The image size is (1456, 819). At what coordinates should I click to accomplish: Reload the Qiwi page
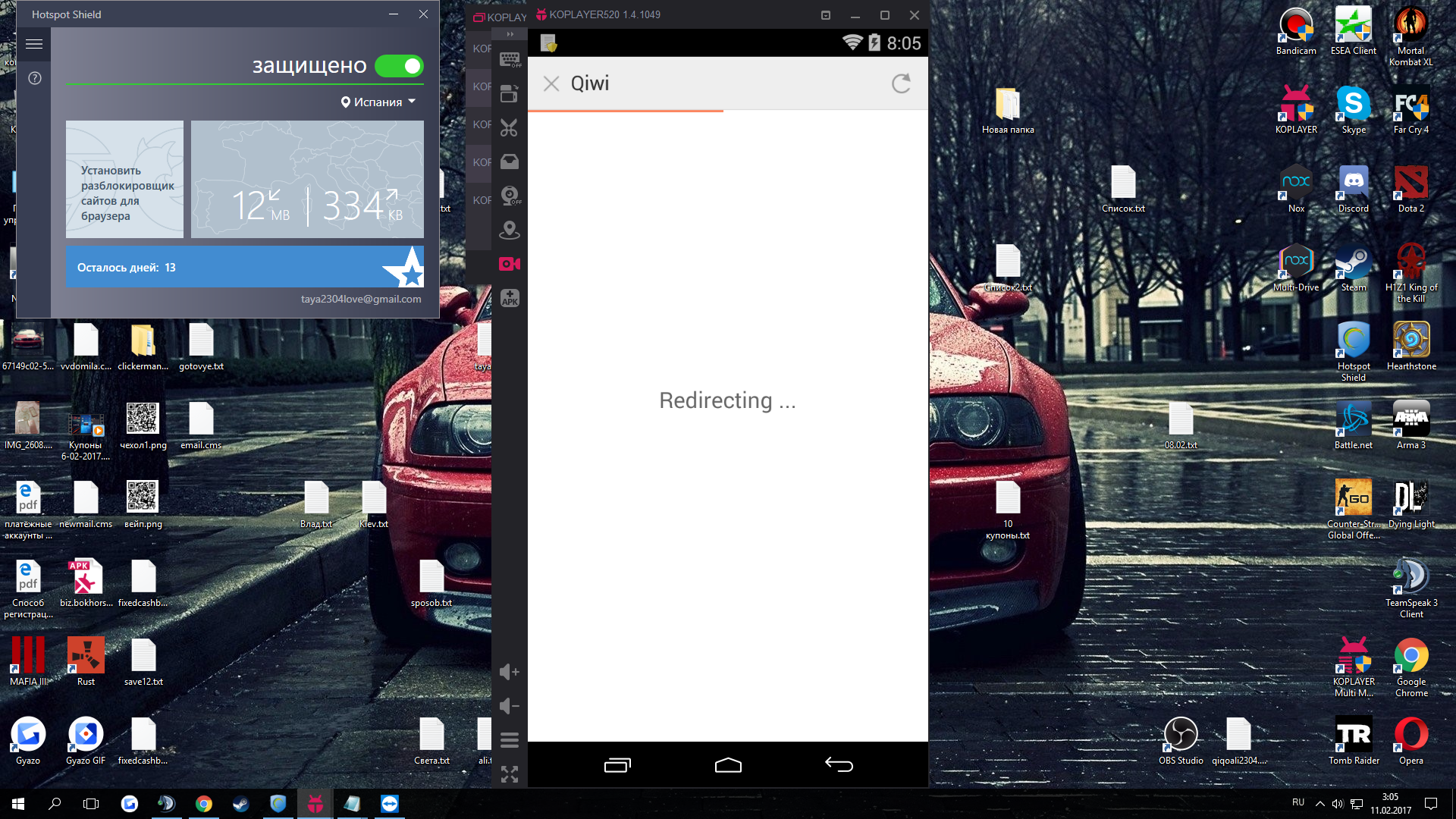pyautogui.click(x=901, y=83)
